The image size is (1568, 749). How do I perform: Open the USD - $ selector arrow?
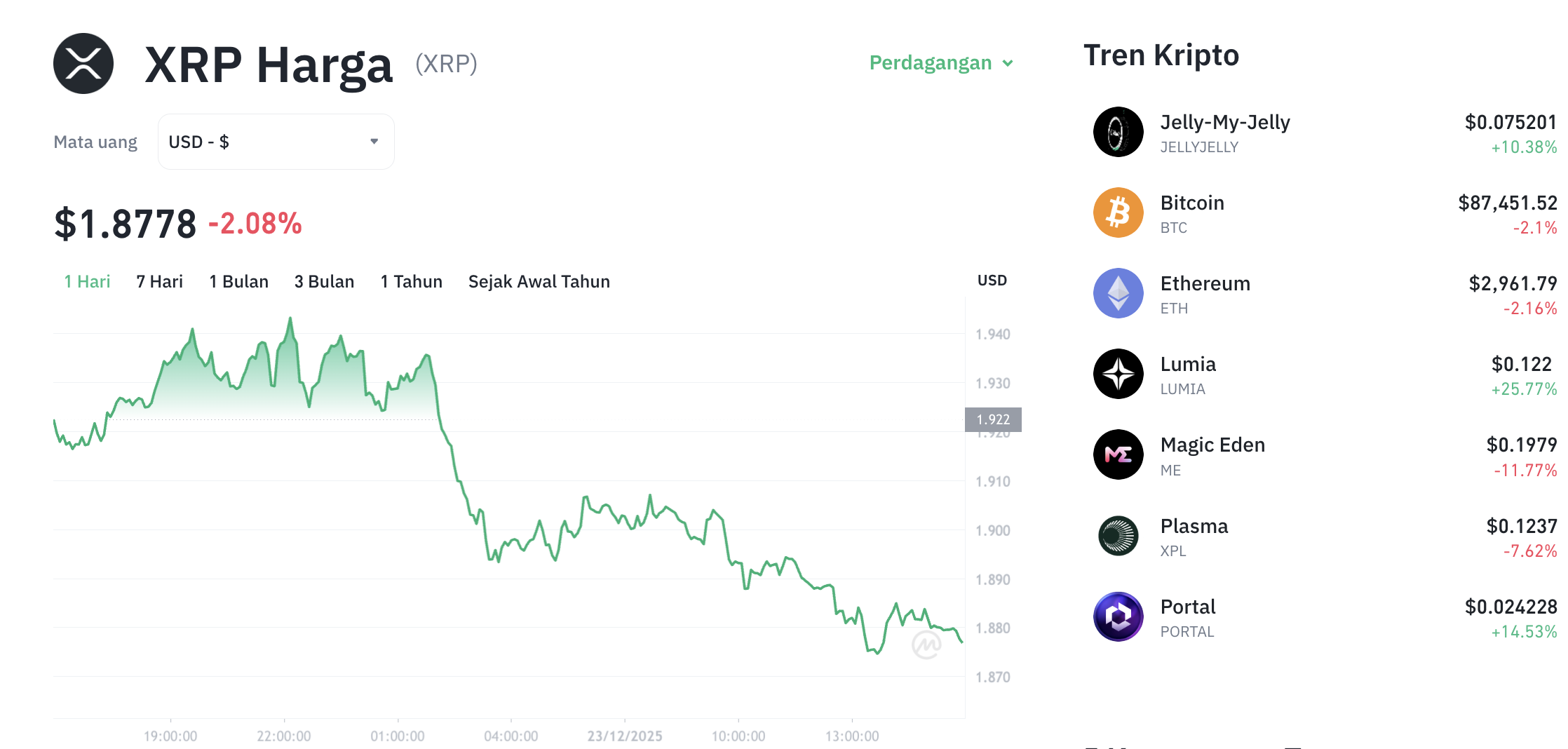(374, 141)
